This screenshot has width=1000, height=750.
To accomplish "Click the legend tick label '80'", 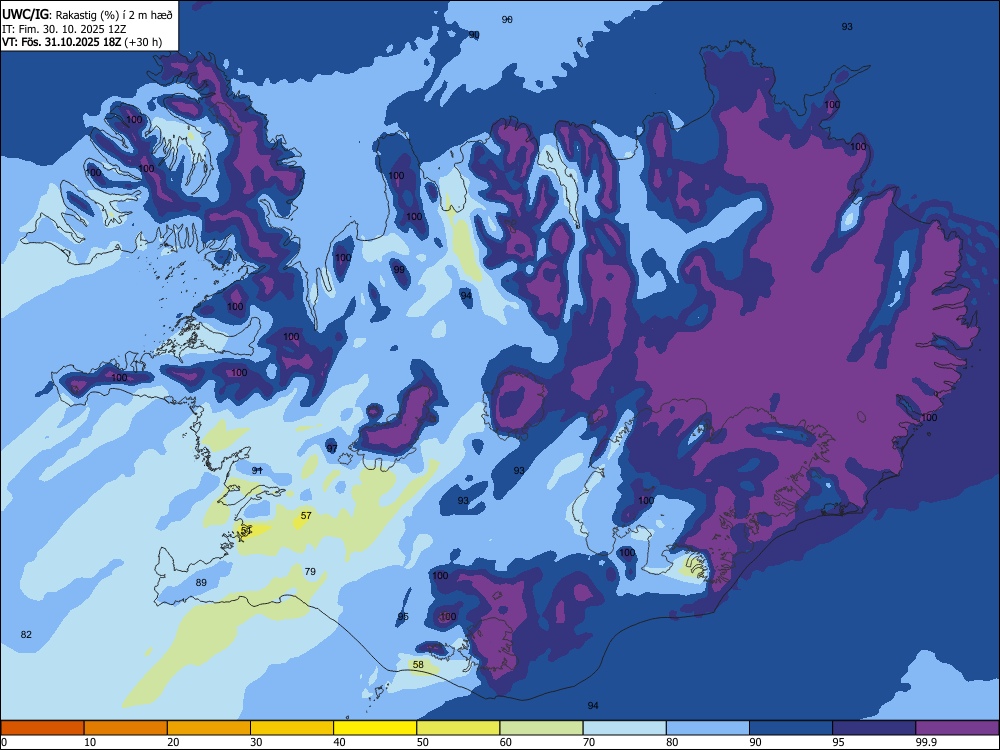I will pos(673,742).
